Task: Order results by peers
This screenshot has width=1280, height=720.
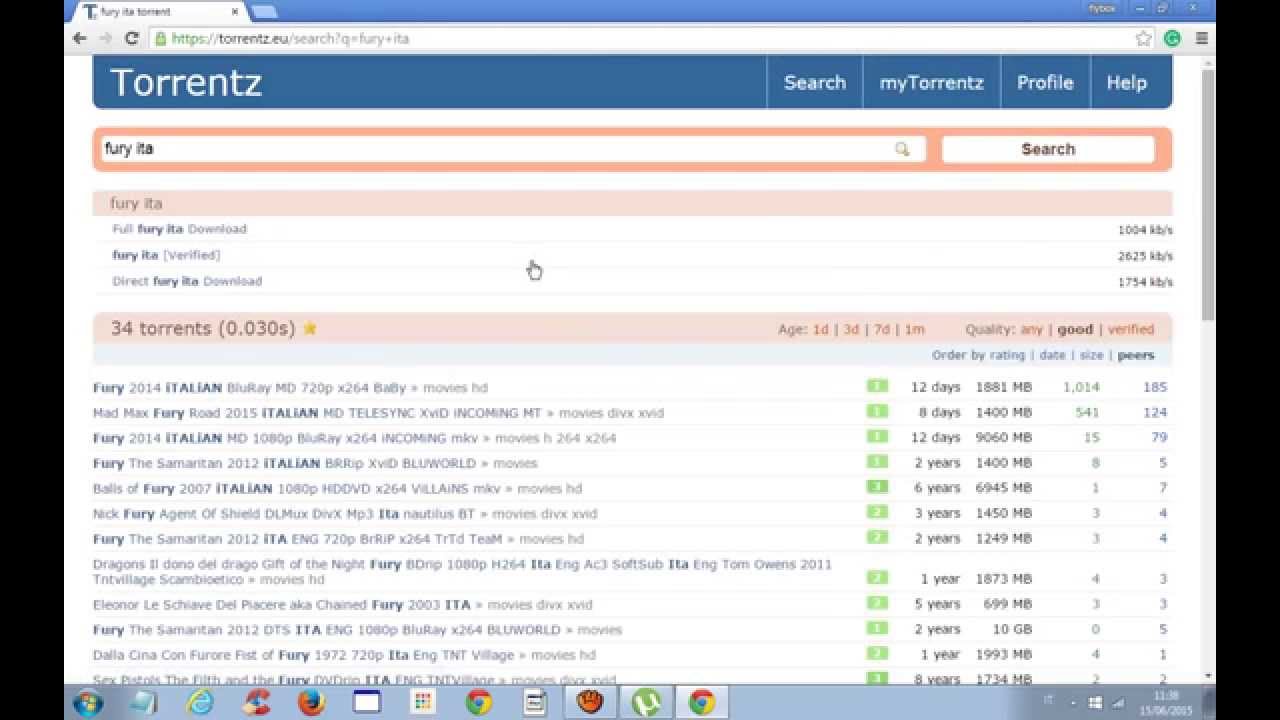Action: click(x=1136, y=355)
